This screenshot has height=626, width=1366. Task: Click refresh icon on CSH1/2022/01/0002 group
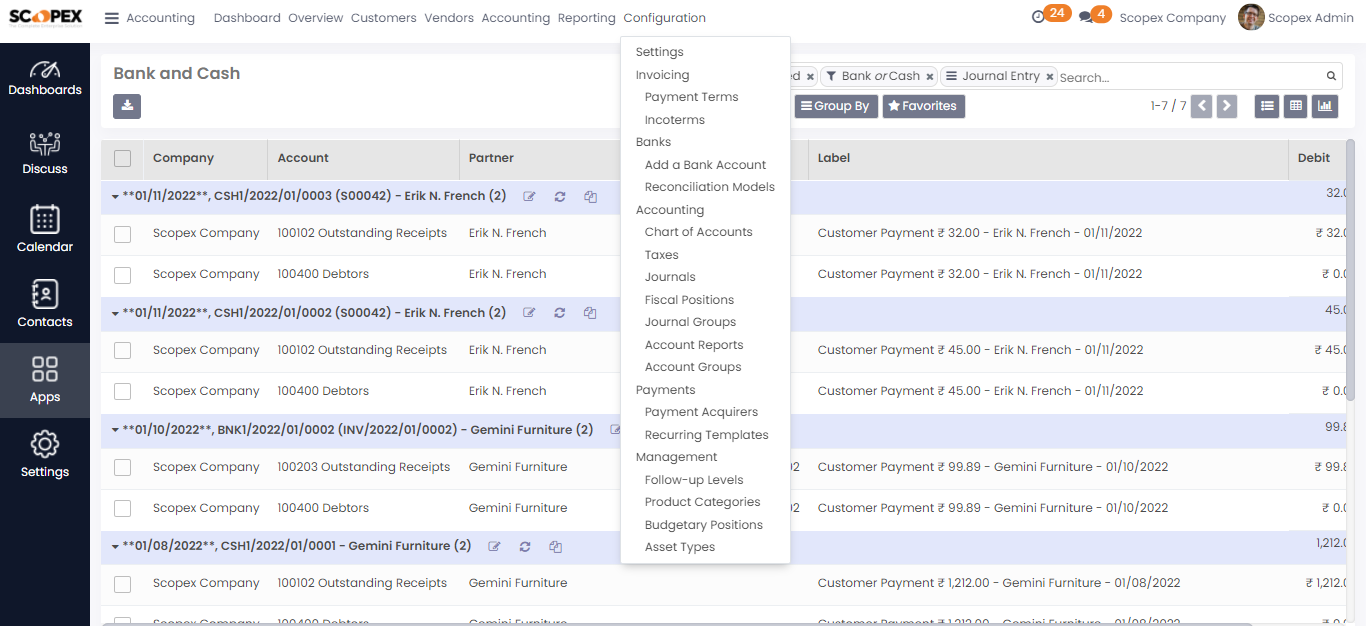560,313
